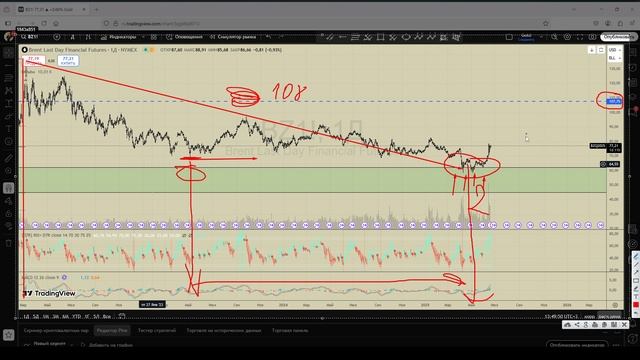640x360 pixels.
Task: Switch to the Редактор Pine tab
Action: click(x=112, y=331)
